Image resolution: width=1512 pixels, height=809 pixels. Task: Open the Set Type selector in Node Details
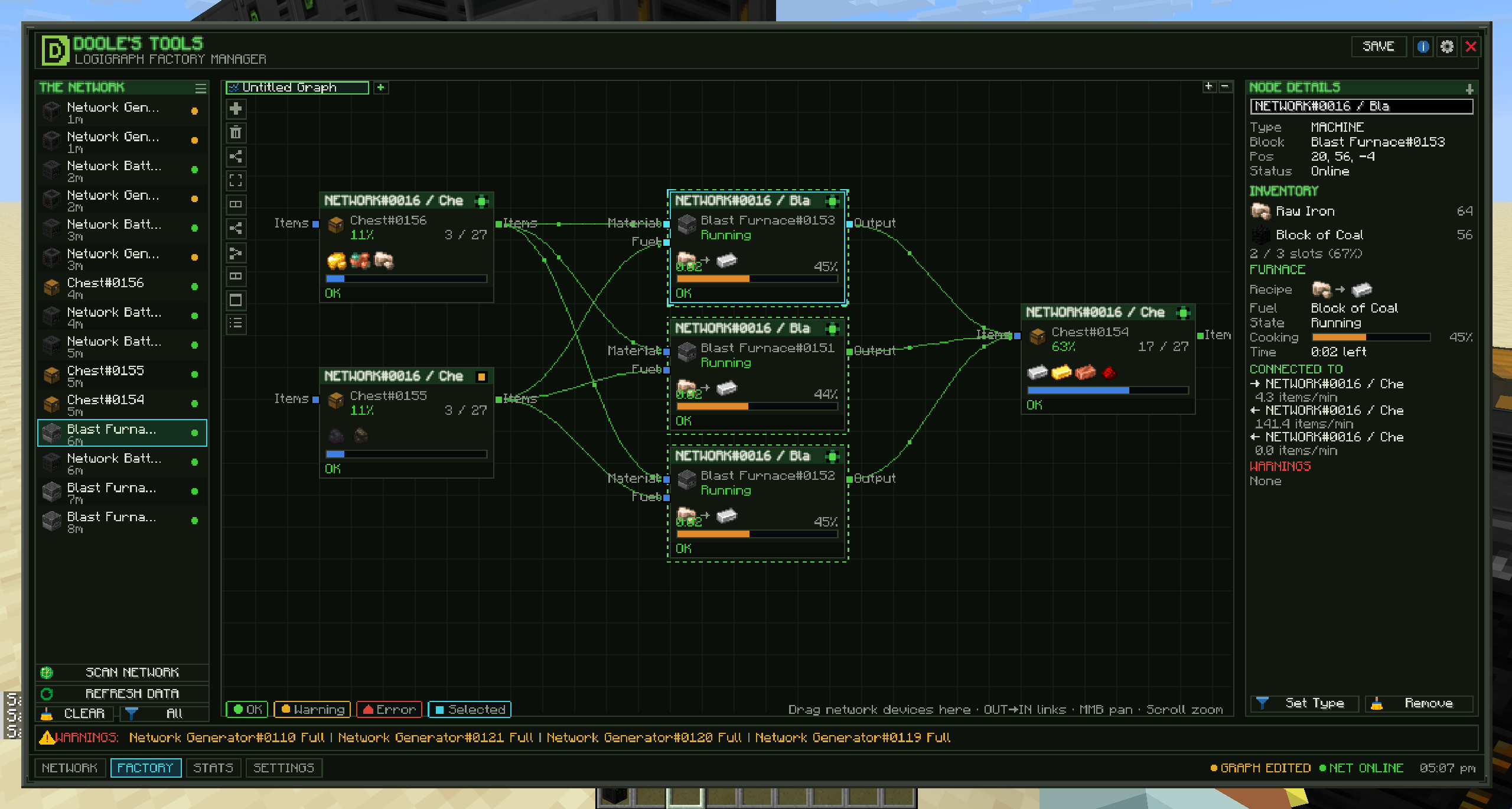coord(1304,703)
